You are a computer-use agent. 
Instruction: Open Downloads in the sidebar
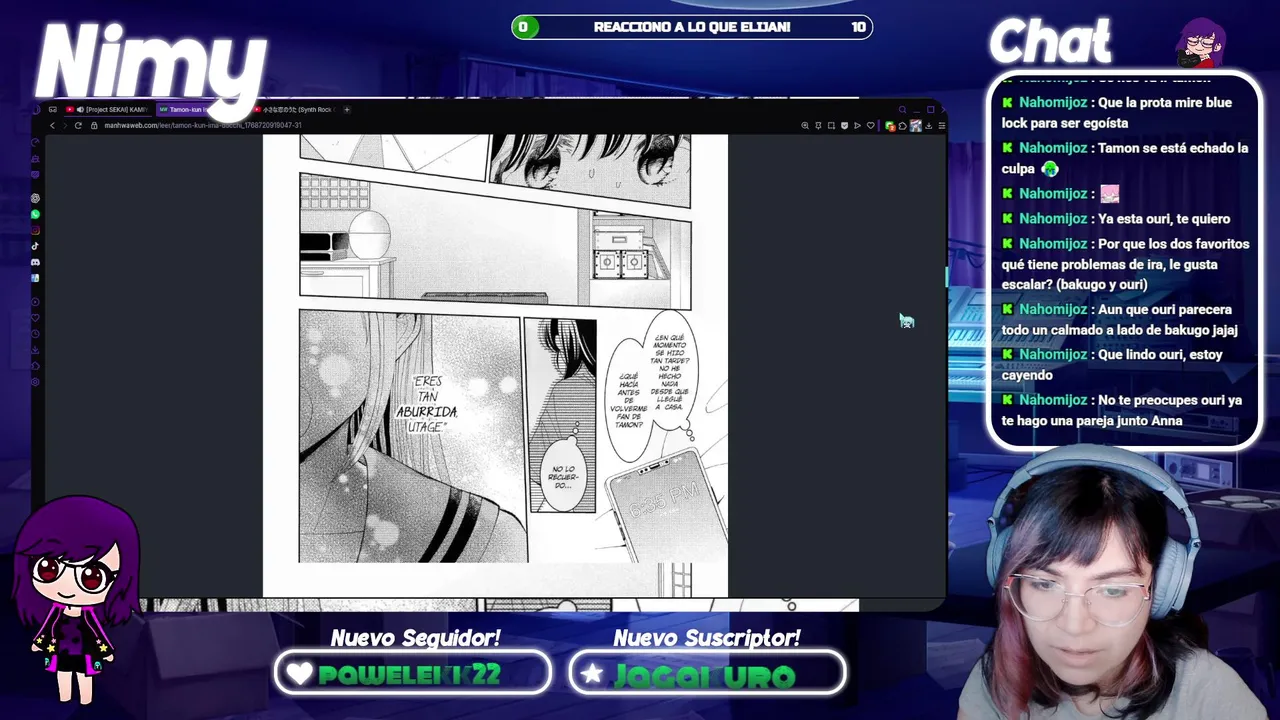tap(35, 350)
